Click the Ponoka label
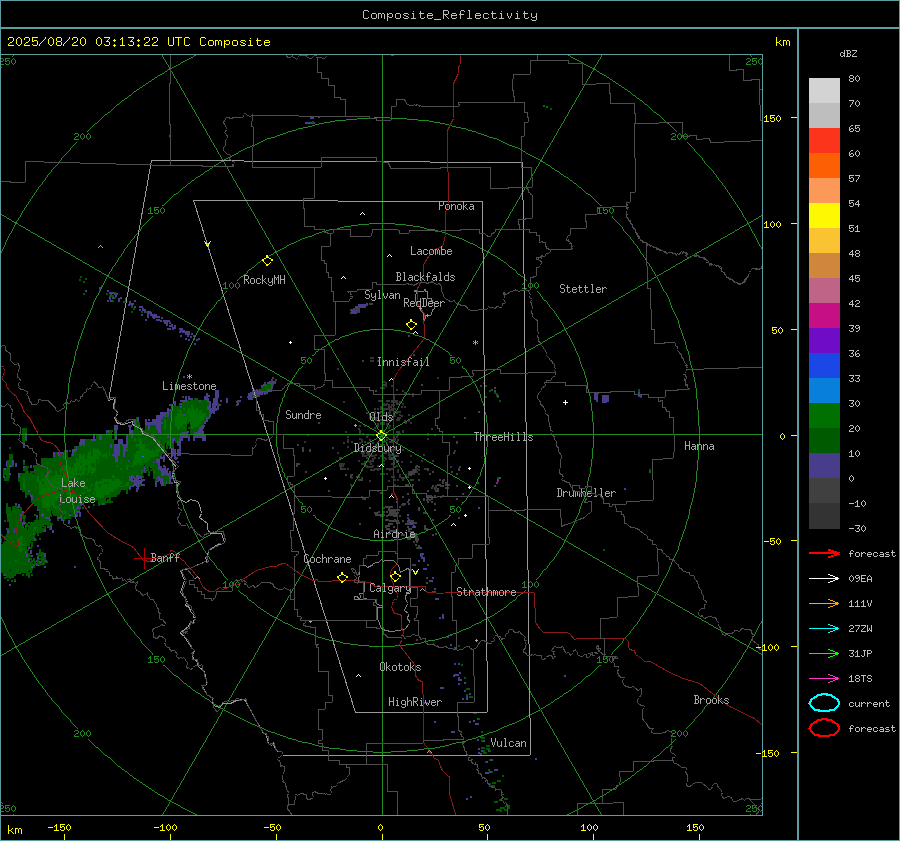The image size is (900, 841). click(x=456, y=206)
